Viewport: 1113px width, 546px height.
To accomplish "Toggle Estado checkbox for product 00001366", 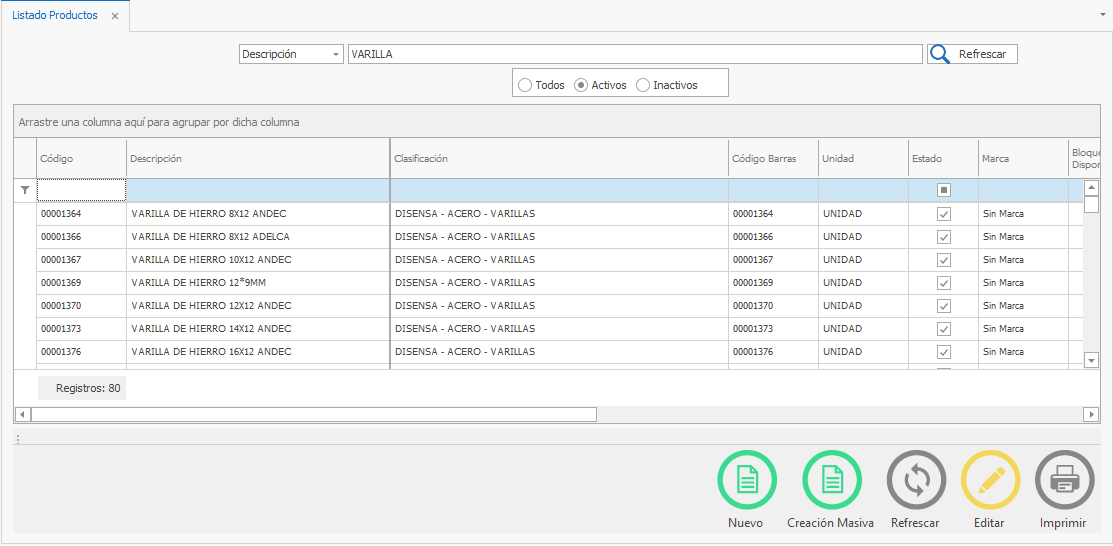I will click(943, 236).
